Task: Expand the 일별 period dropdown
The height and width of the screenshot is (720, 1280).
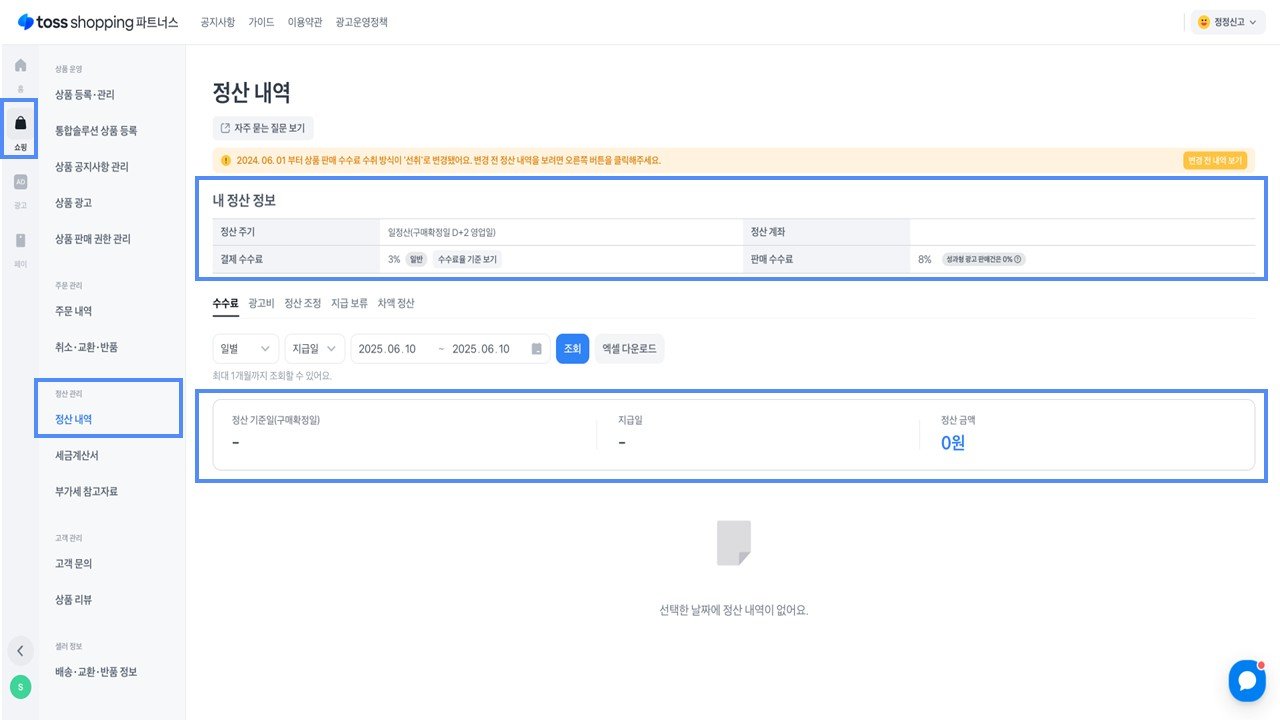Action: 246,349
